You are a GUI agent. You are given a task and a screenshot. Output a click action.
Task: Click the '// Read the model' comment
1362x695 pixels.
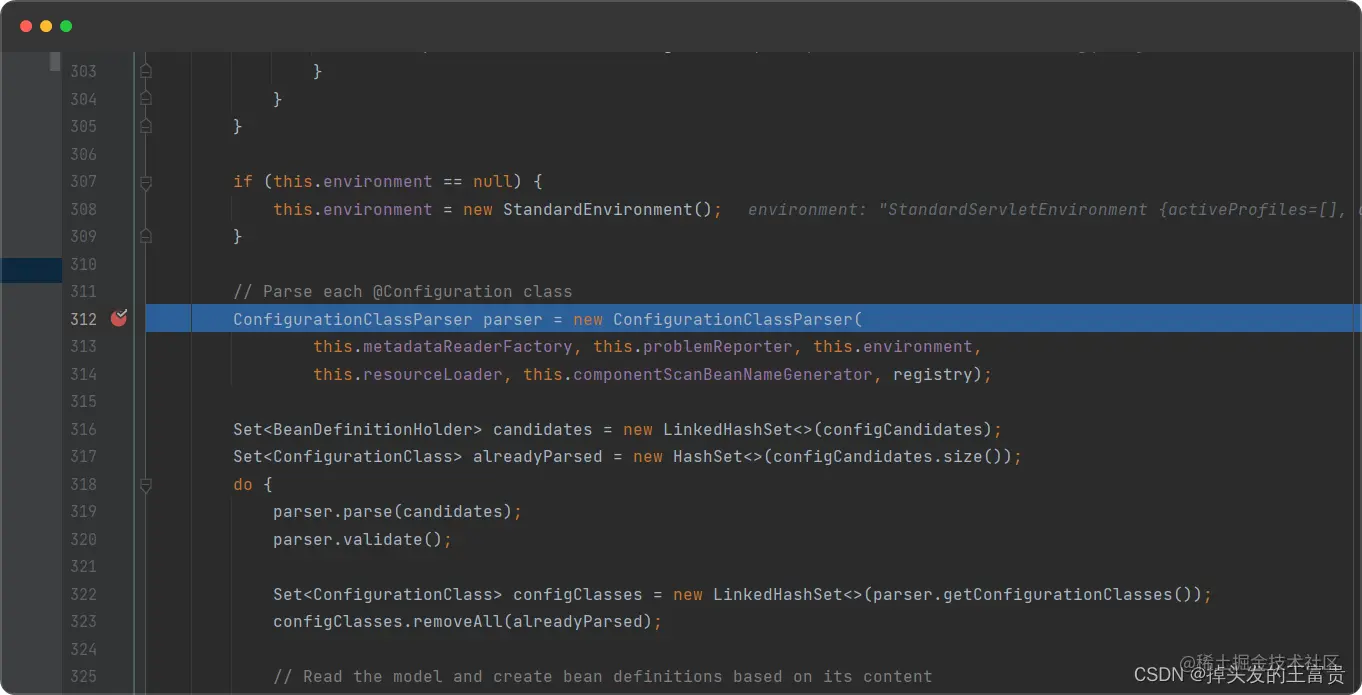click(x=603, y=677)
